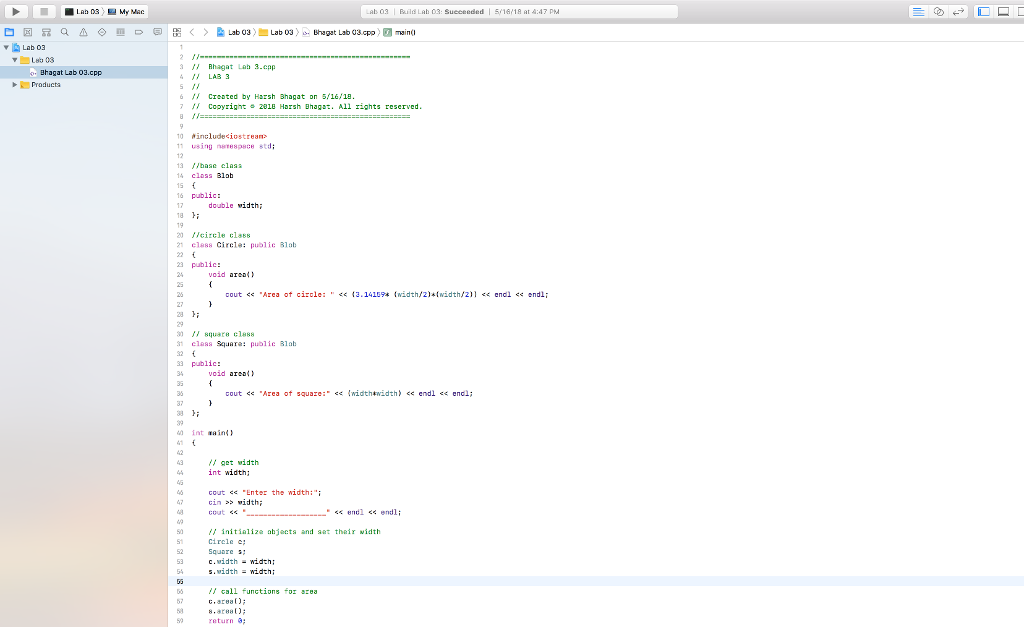Image resolution: width=1024 pixels, height=627 pixels.
Task: Run the project with the Play button
Action: (x=15, y=11)
